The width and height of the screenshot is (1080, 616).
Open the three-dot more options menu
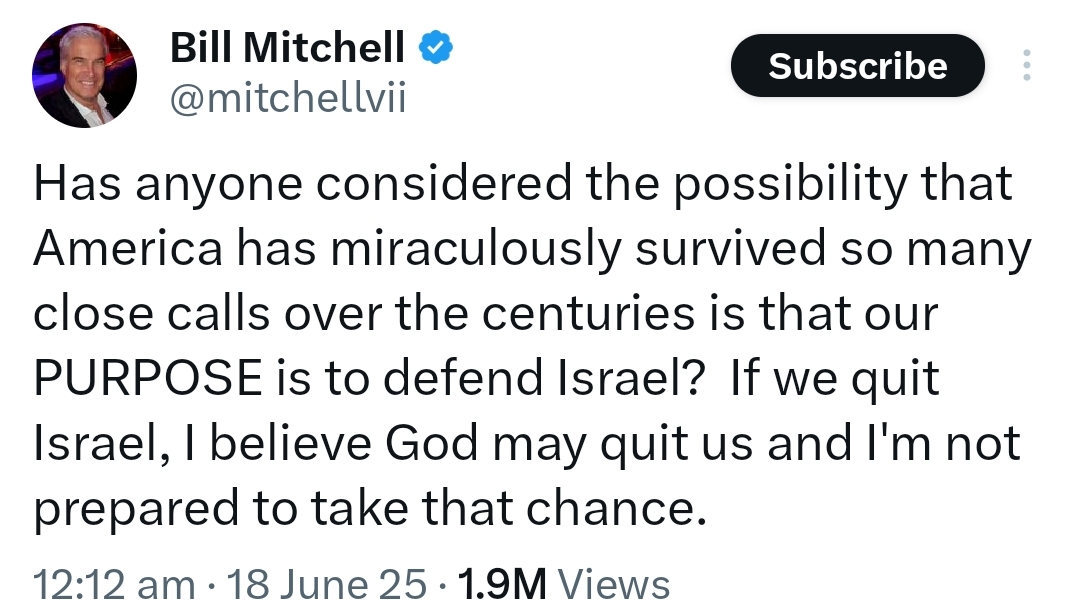(x=1026, y=65)
